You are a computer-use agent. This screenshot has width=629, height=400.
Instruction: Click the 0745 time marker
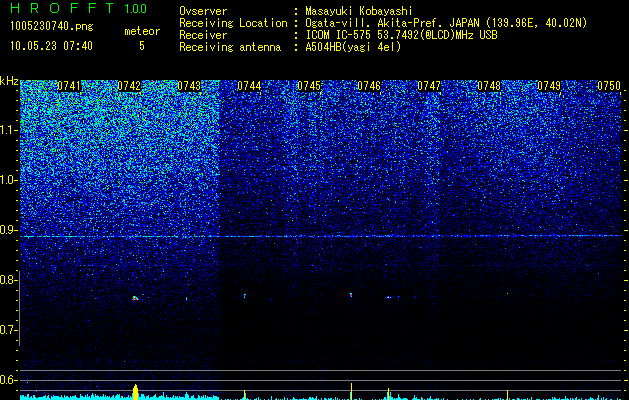click(x=309, y=86)
